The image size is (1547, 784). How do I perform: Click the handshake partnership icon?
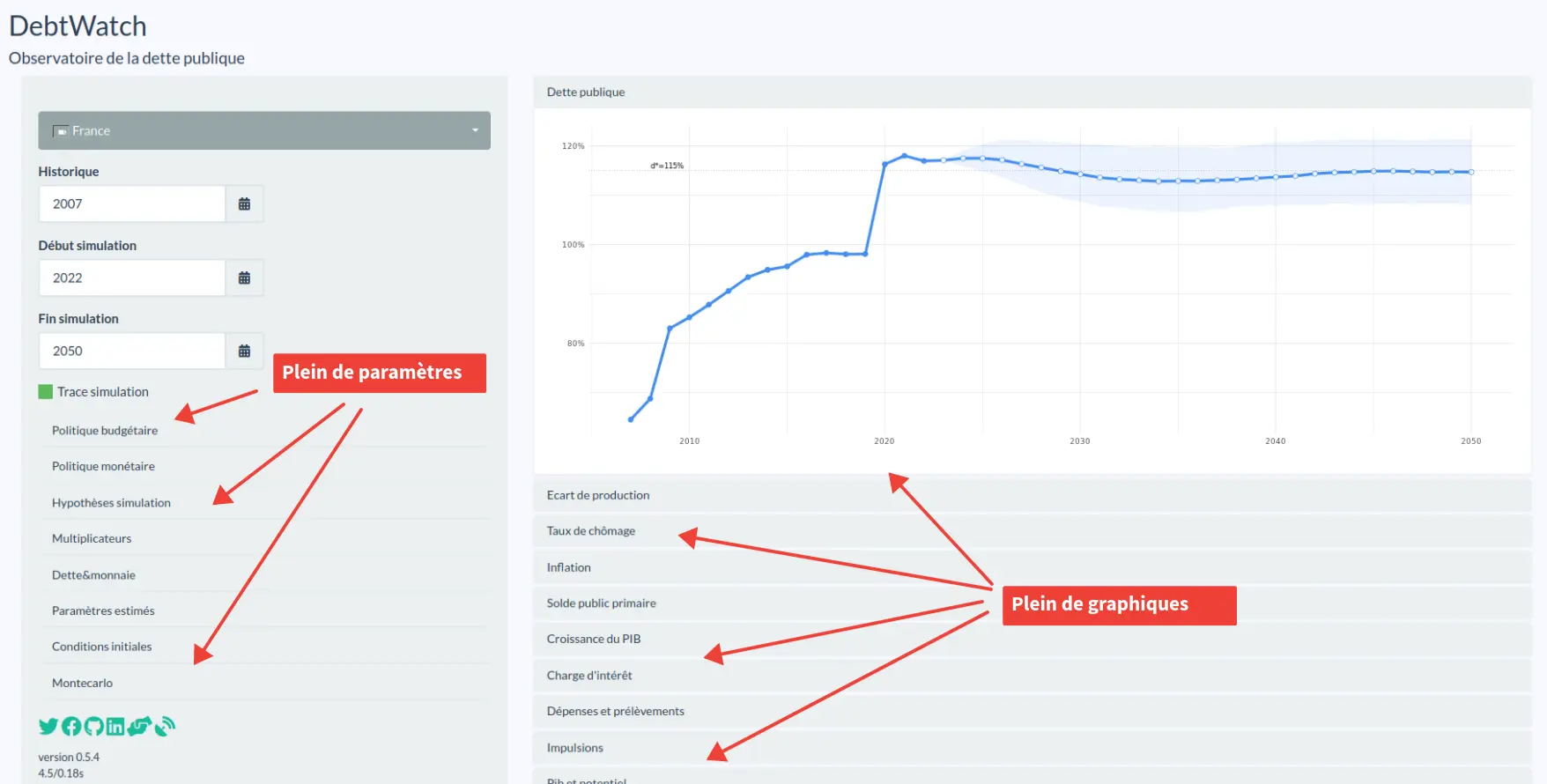pyautogui.click(x=139, y=726)
